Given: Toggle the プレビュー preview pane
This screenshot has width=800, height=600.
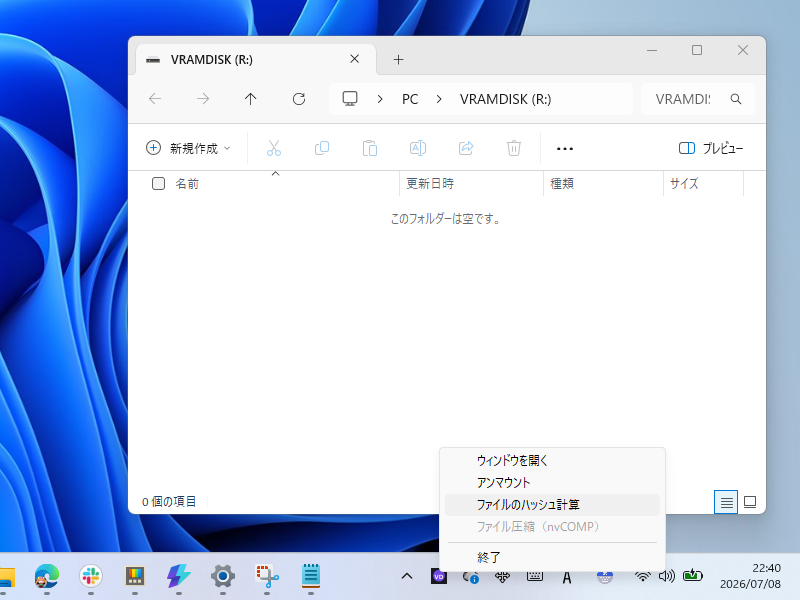Looking at the screenshot, I should point(711,148).
